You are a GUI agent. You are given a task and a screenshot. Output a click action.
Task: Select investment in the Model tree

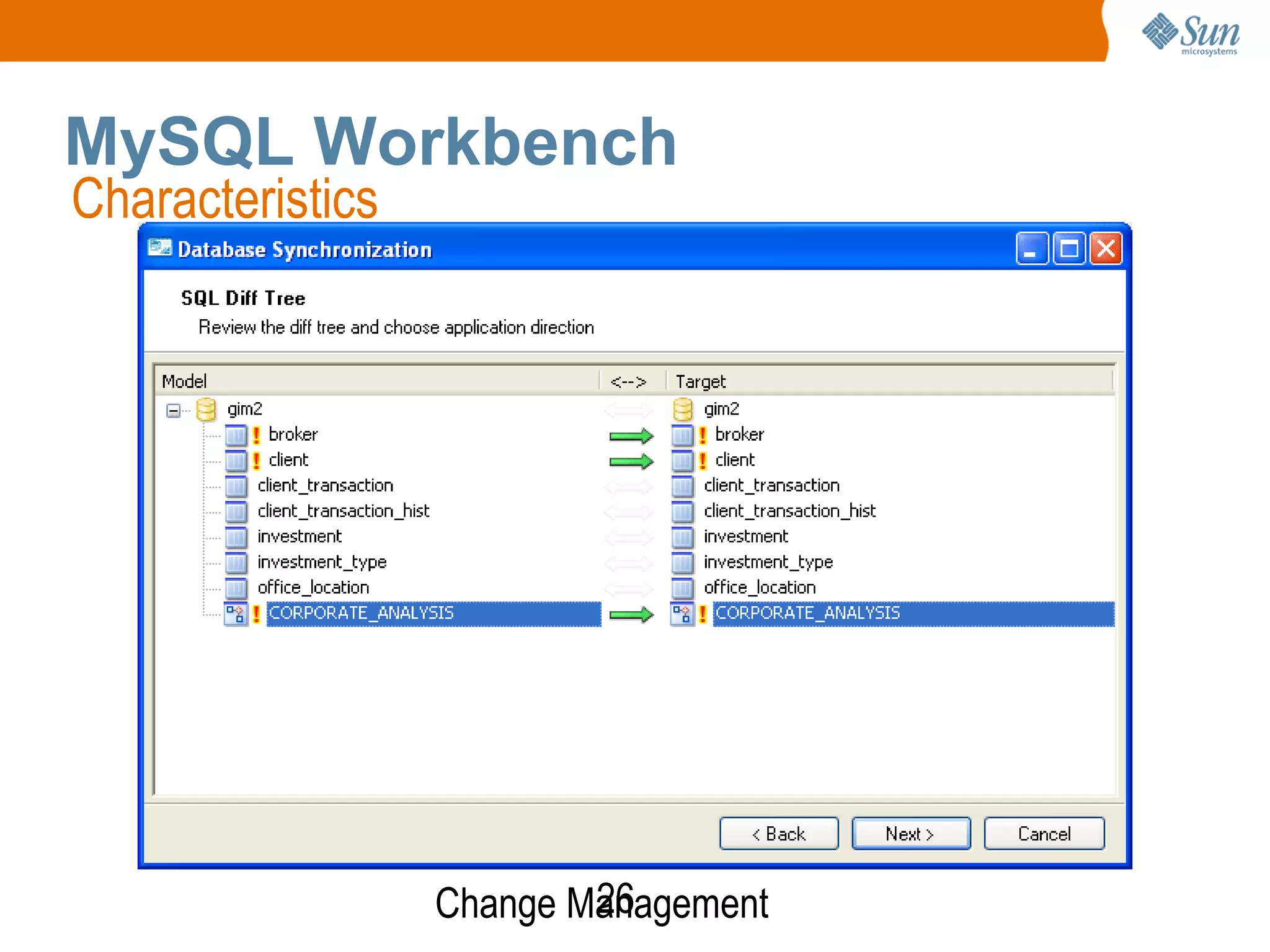[x=300, y=537]
